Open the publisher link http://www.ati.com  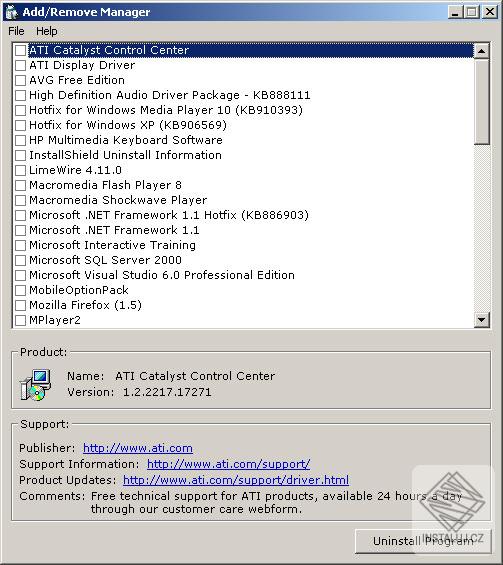(138, 448)
